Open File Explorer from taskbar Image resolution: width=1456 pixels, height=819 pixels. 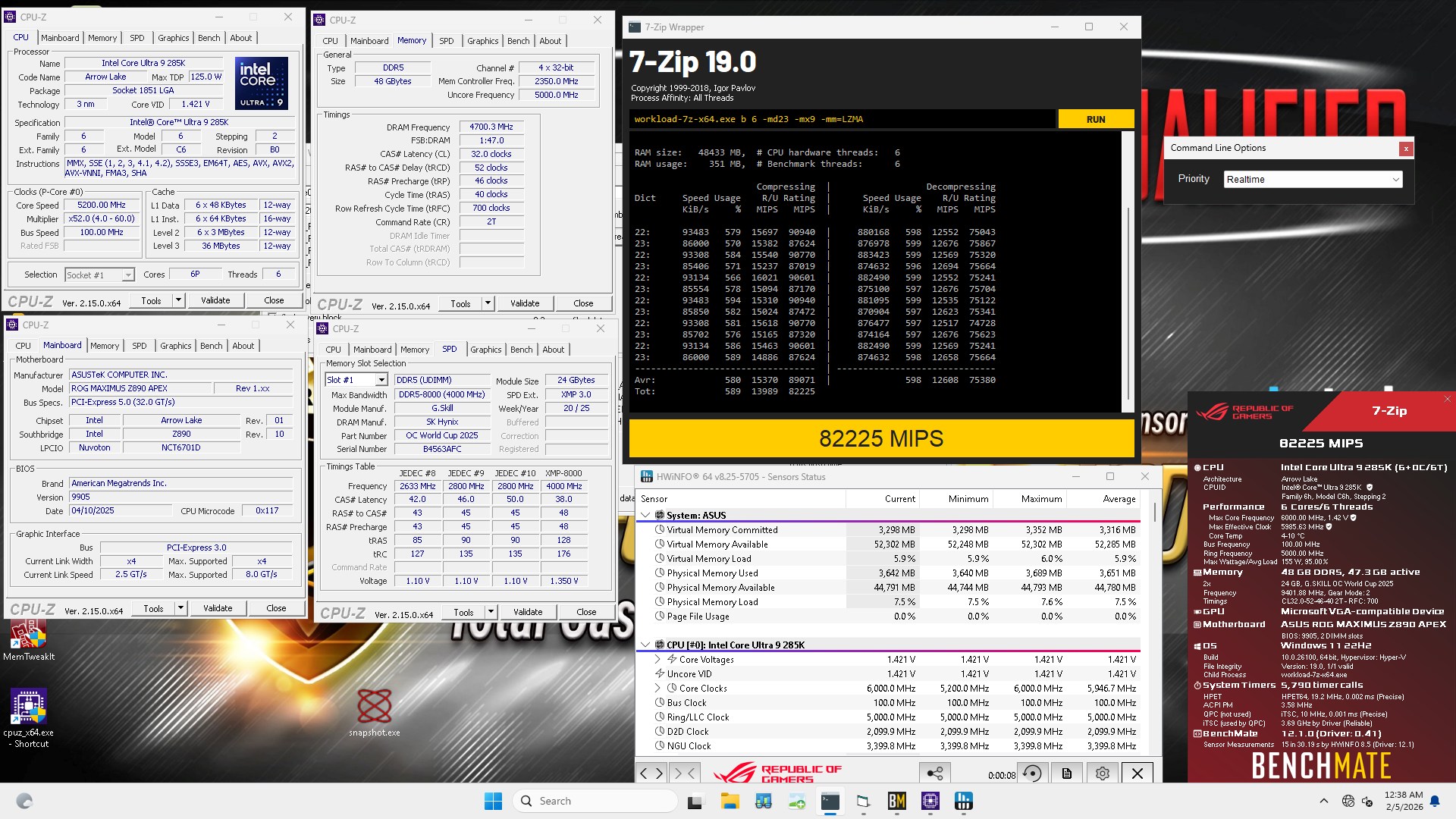[x=730, y=801]
